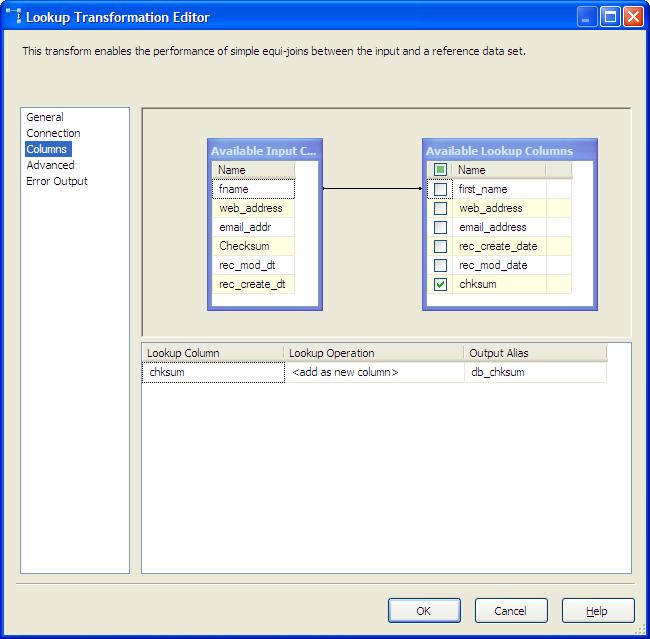Switch to the Connection page

click(x=53, y=133)
